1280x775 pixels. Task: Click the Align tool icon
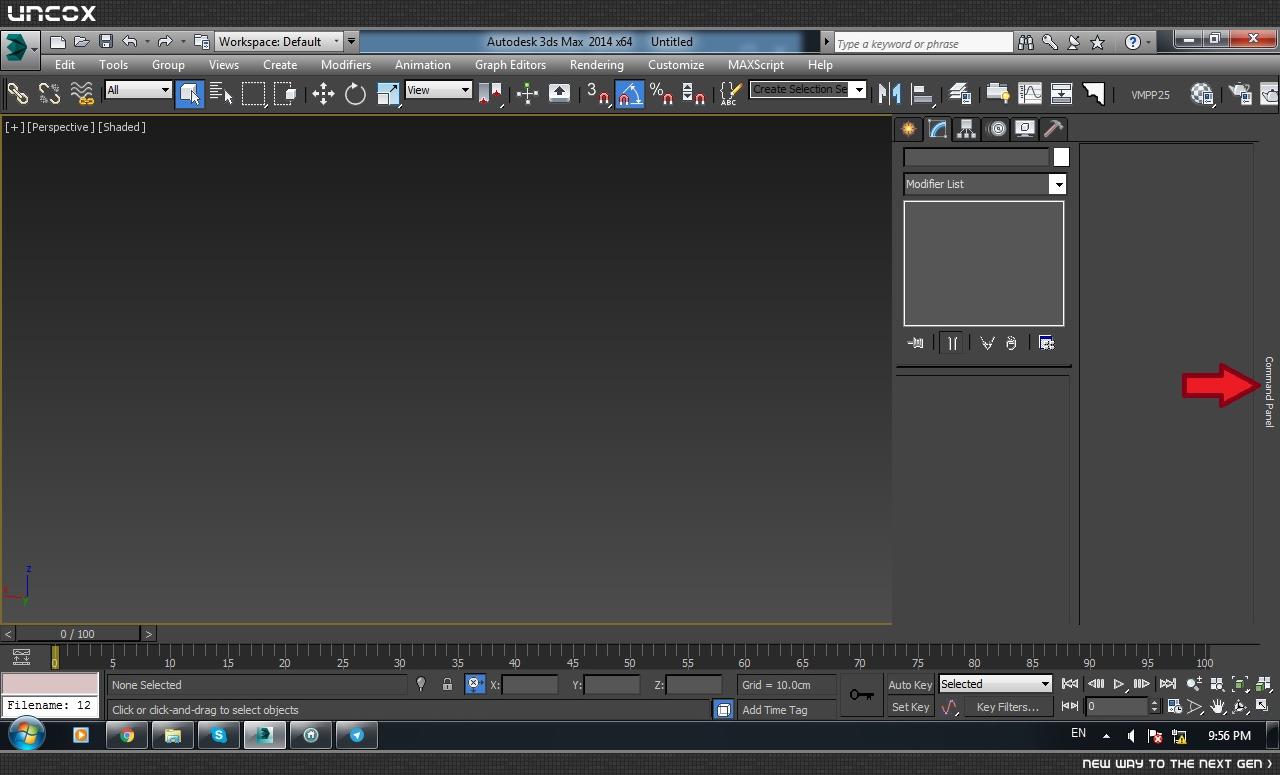coord(922,94)
